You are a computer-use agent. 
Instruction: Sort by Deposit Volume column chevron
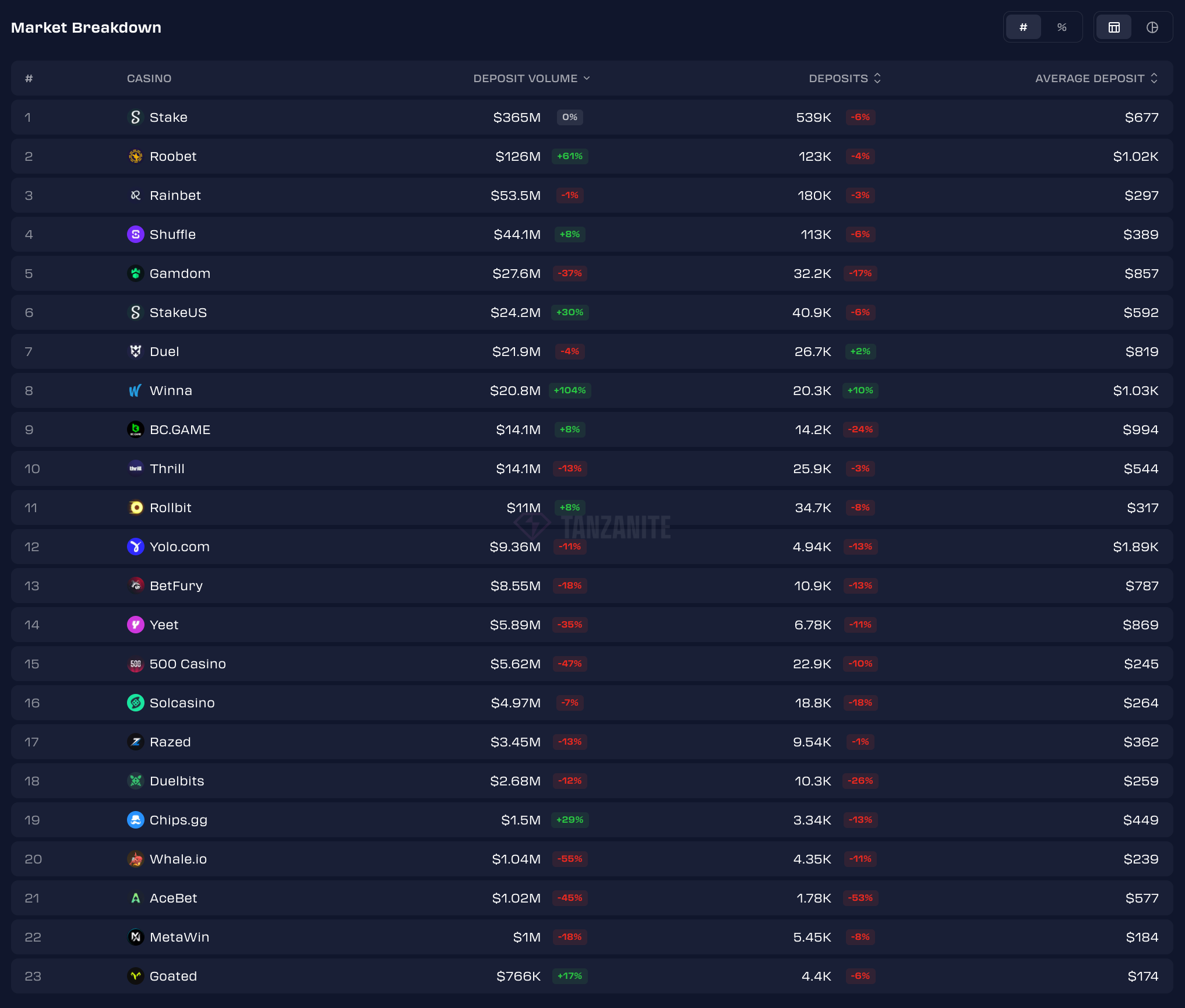[587, 78]
